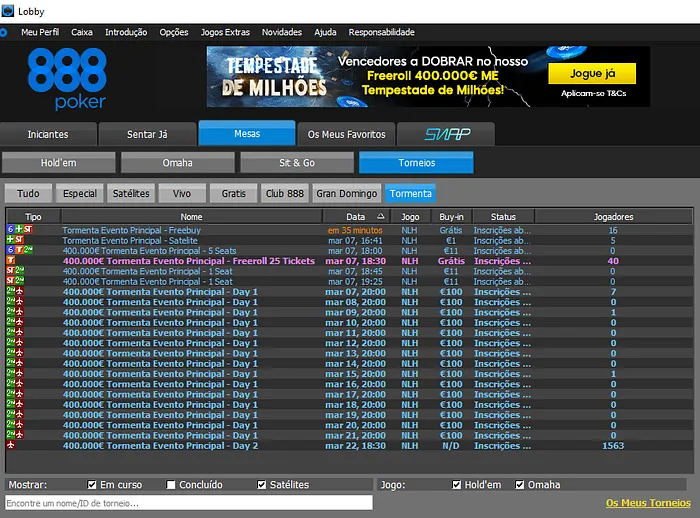The width and height of the screenshot is (700, 518).
Task: Click the ST icon on the Satelite row
Action: [x=19, y=239]
